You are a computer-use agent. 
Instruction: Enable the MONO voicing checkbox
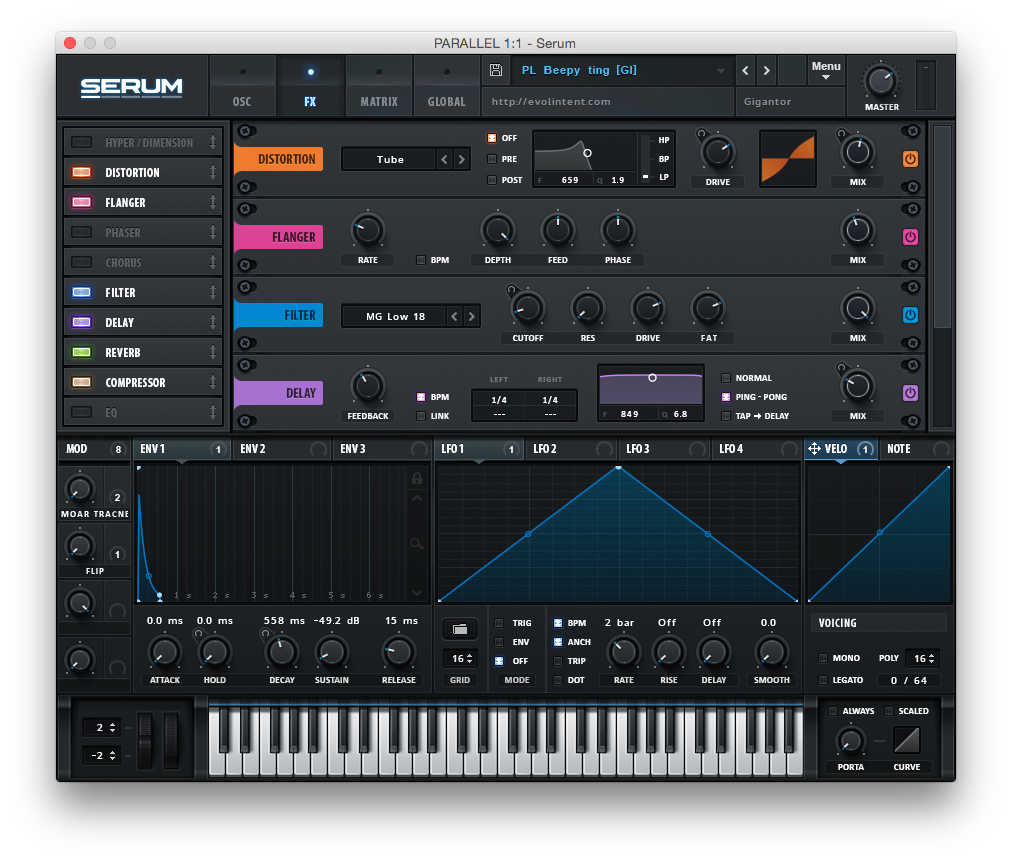[x=824, y=658]
